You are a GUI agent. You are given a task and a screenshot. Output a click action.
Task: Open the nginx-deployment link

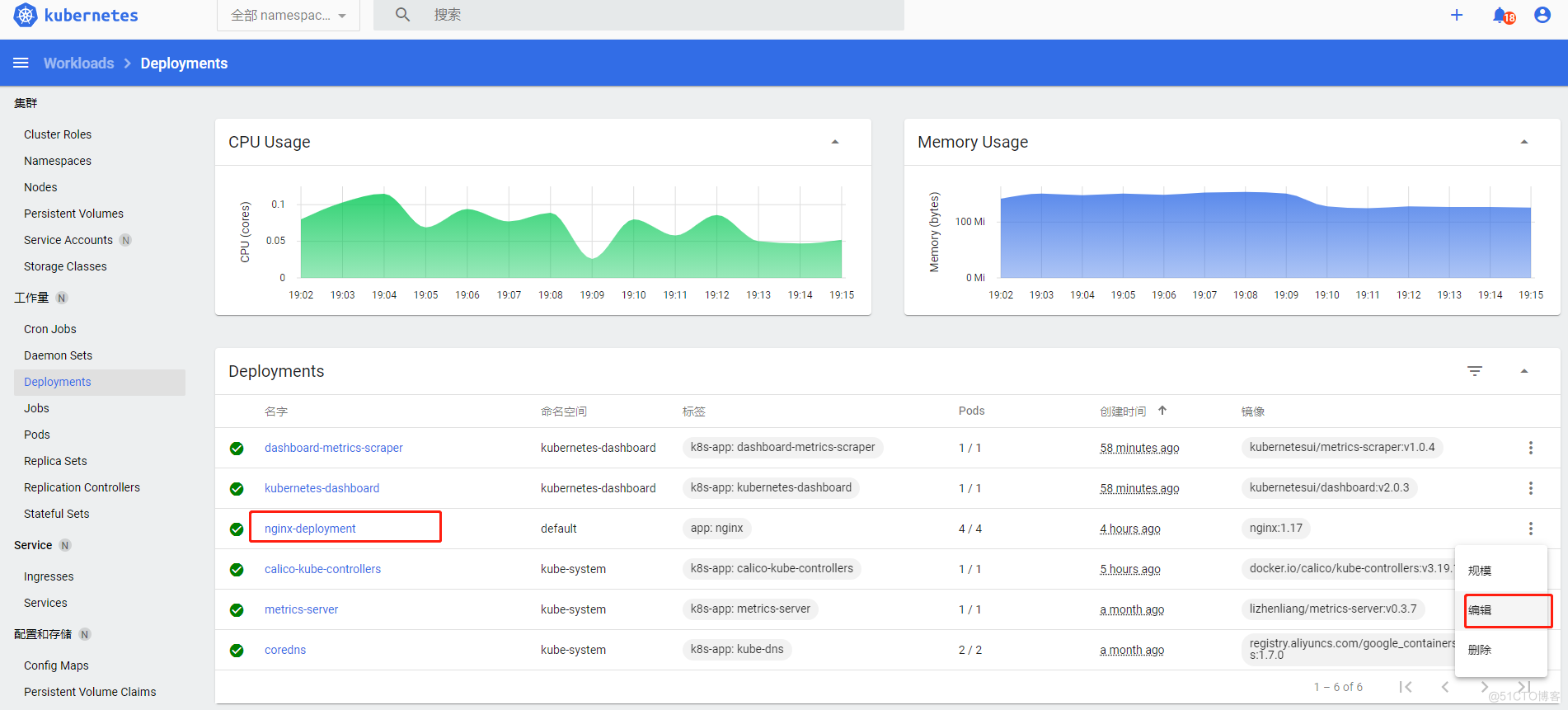310,529
